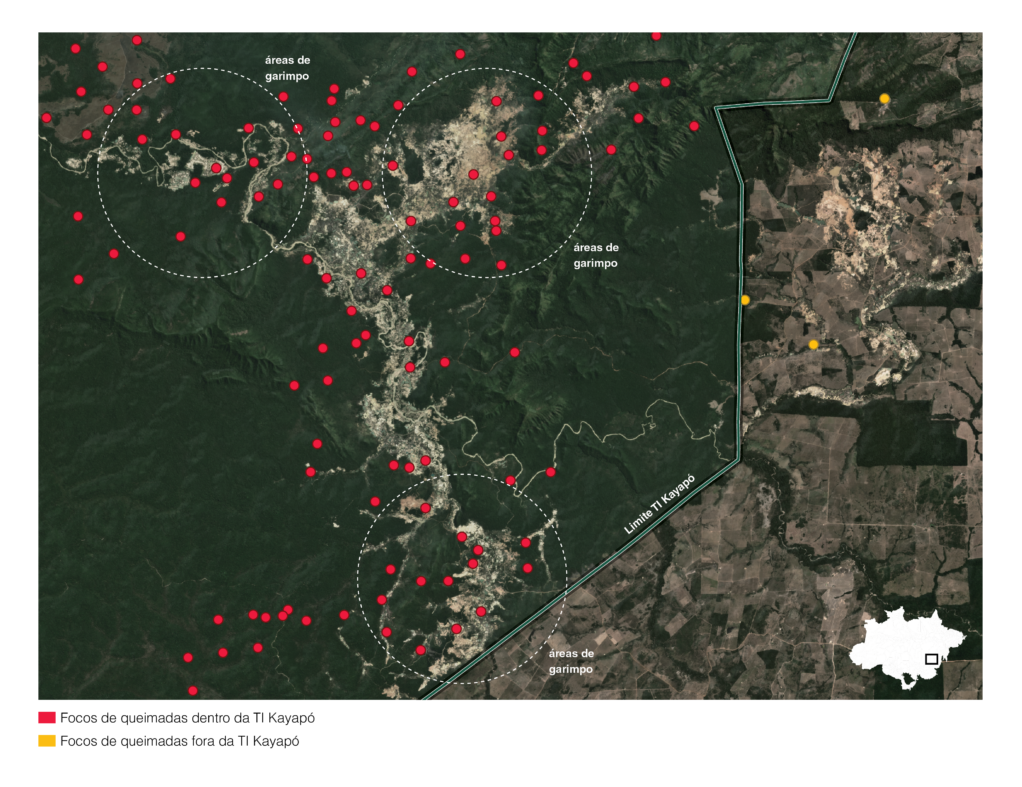Click top-left 'áreas de garimpo' label
The image size is (1022, 787).
[x=287, y=67]
